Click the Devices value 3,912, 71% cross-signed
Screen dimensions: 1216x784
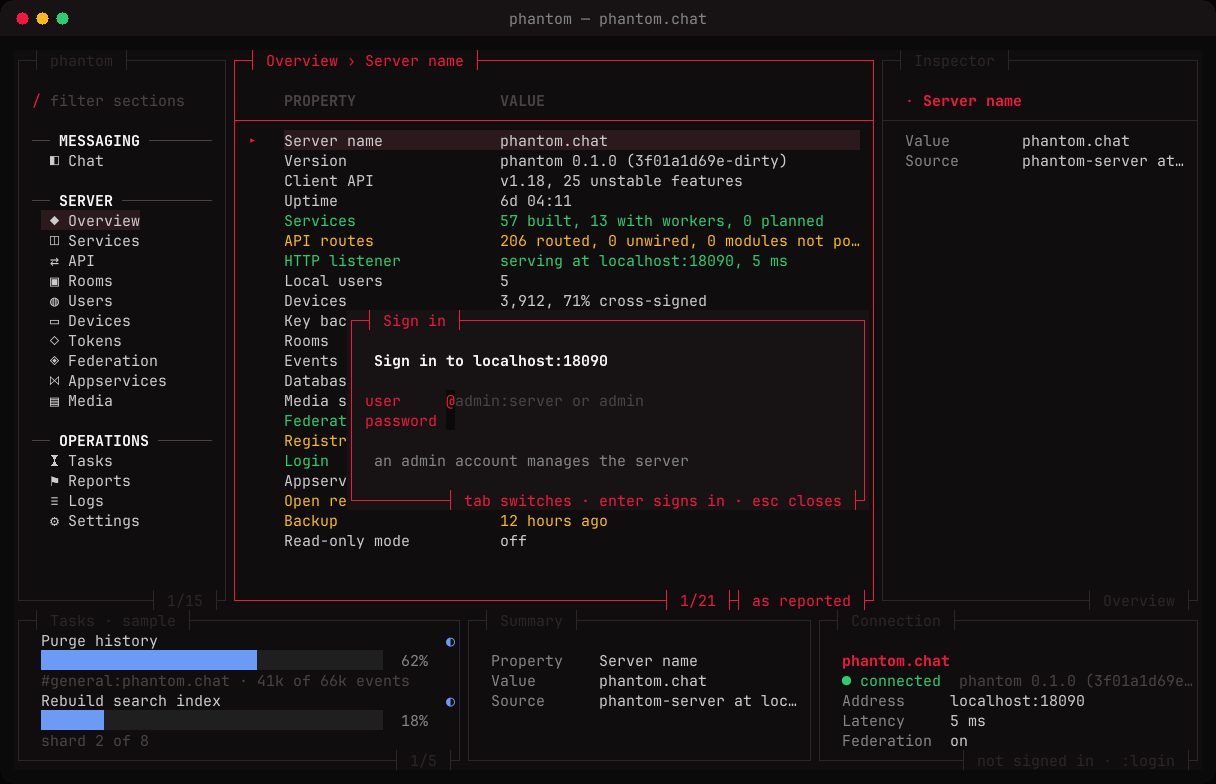coord(603,301)
